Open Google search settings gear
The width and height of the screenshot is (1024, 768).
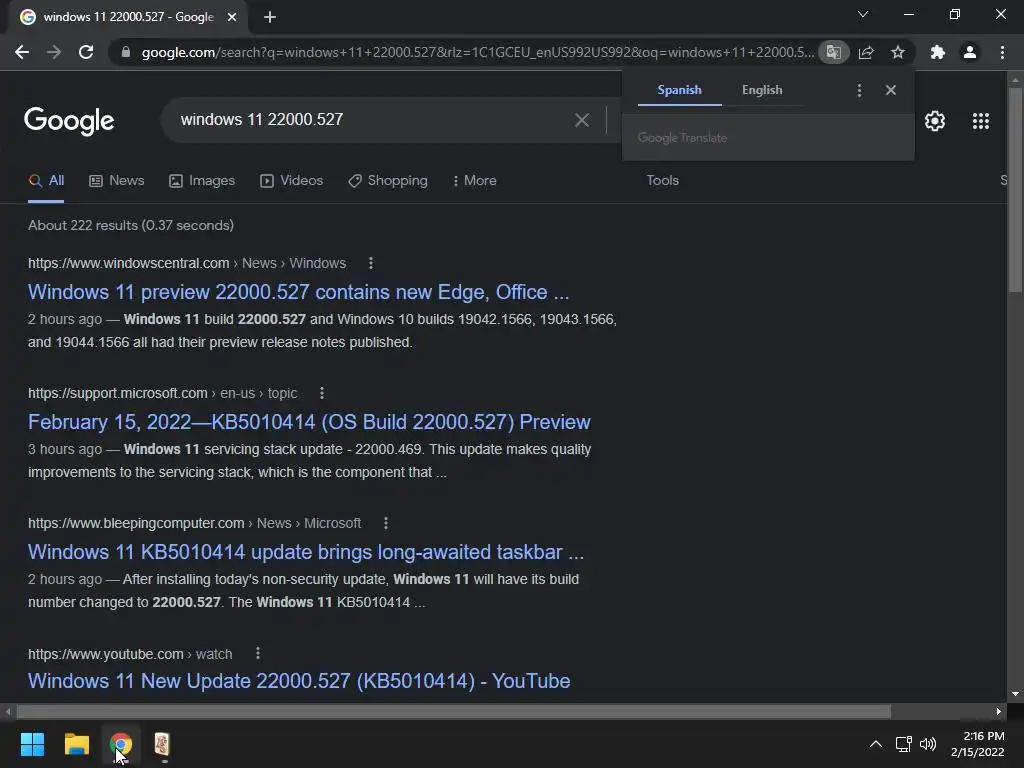click(x=935, y=121)
